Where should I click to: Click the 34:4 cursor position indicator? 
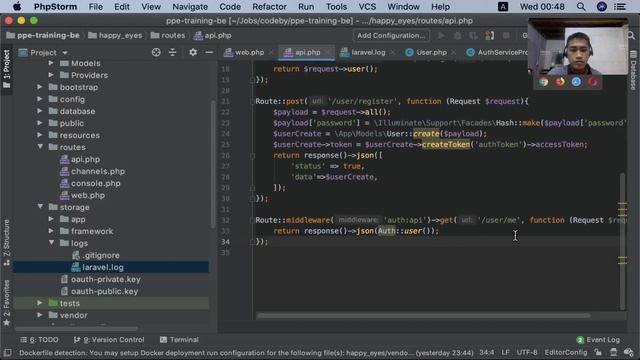[487, 352]
